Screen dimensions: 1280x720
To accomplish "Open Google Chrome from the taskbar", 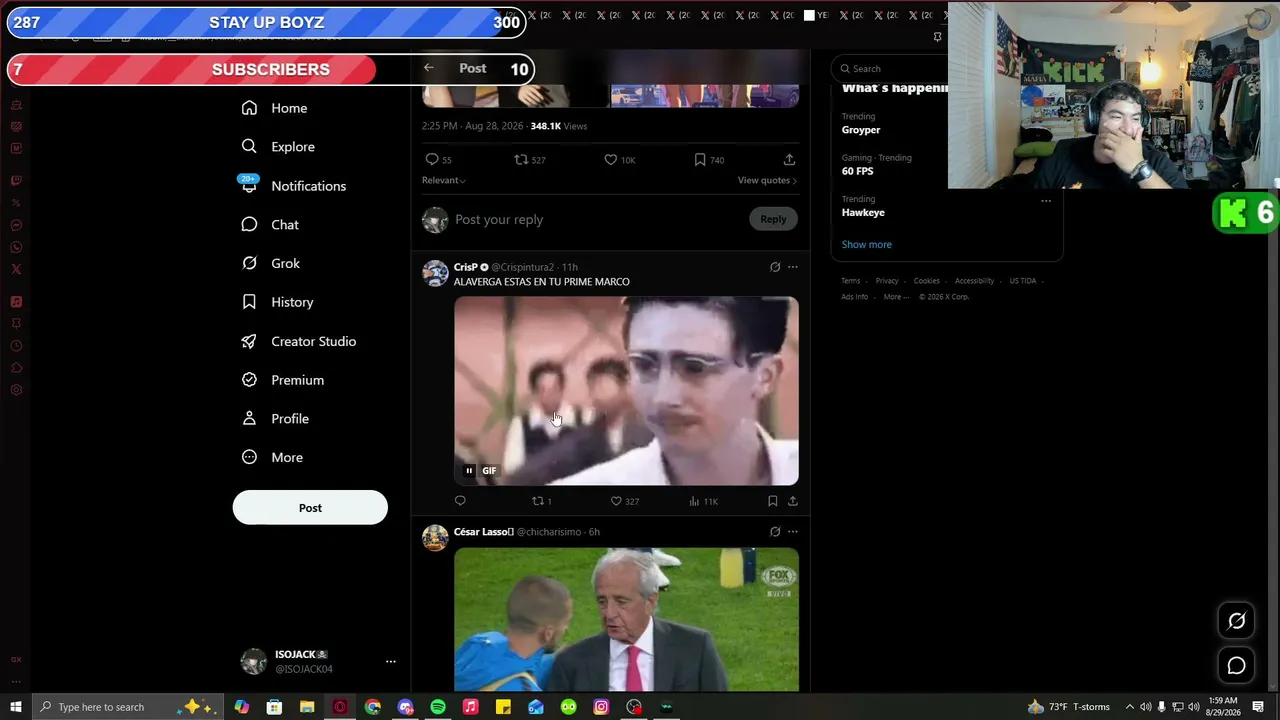I will [x=373, y=707].
